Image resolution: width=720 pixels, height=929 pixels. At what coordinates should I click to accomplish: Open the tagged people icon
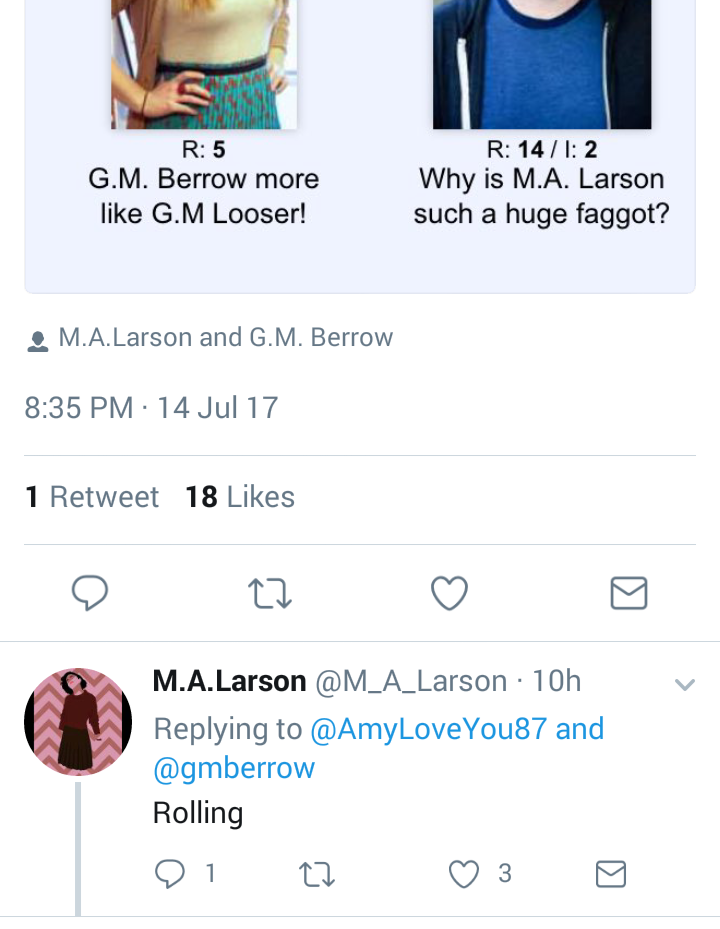point(38,341)
